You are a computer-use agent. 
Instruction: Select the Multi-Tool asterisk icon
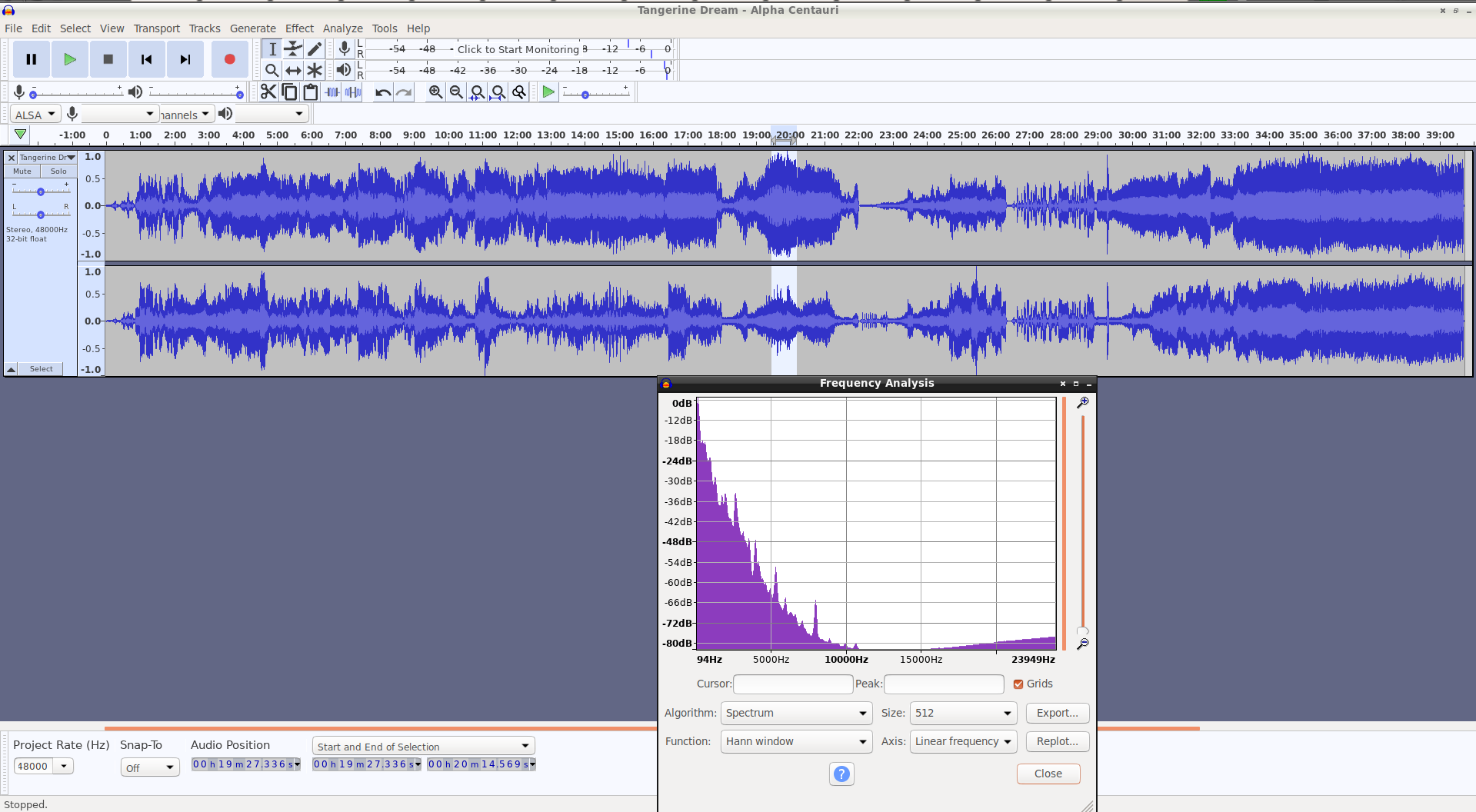(315, 70)
